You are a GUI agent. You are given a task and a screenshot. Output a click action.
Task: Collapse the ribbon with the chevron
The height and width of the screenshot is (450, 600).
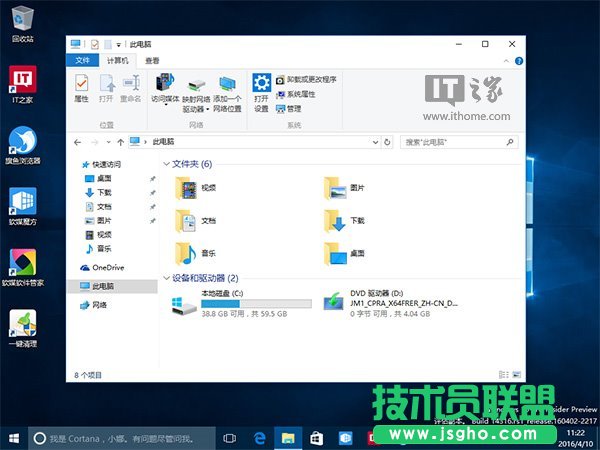tap(506, 61)
